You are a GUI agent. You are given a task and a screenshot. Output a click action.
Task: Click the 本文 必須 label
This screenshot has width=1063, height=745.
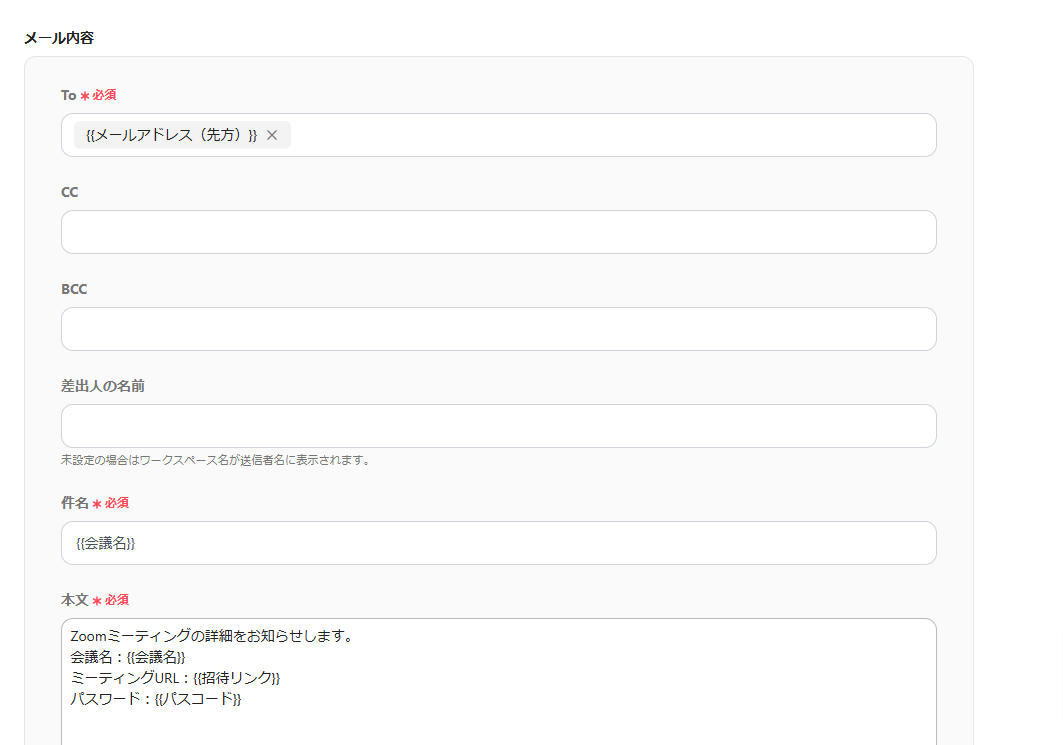click(x=95, y=600)
